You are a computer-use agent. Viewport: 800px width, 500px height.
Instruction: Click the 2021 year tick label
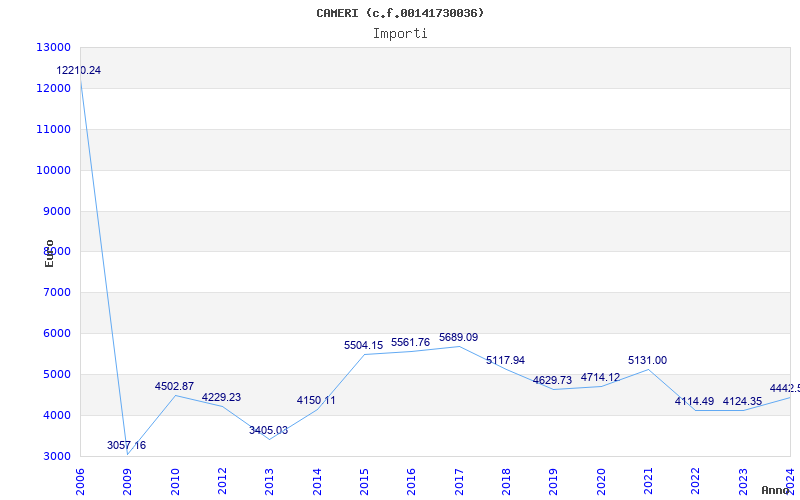[647, 482]
